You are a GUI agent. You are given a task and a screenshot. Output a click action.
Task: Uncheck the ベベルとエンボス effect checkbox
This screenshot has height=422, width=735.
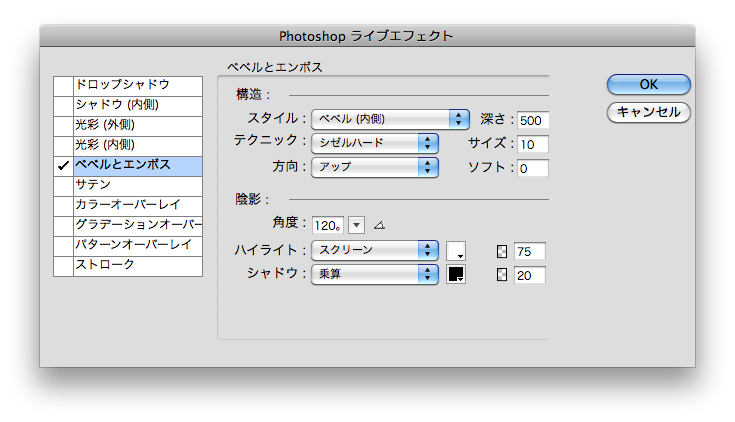click(x=63, y=166)
